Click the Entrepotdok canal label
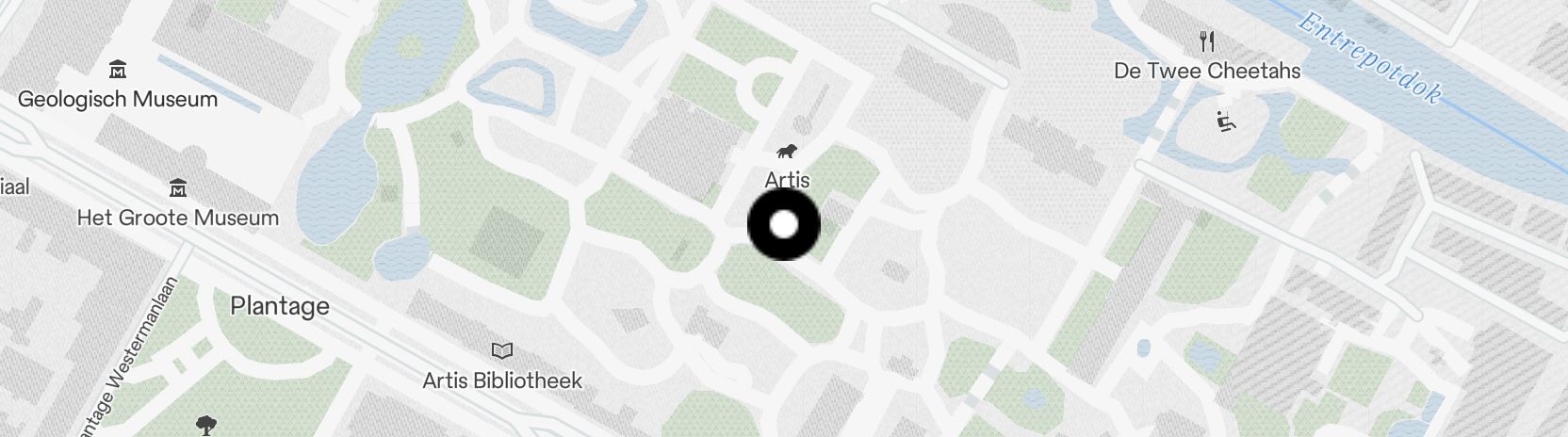Screen dimensions: 1568x437 (1370, 57)
